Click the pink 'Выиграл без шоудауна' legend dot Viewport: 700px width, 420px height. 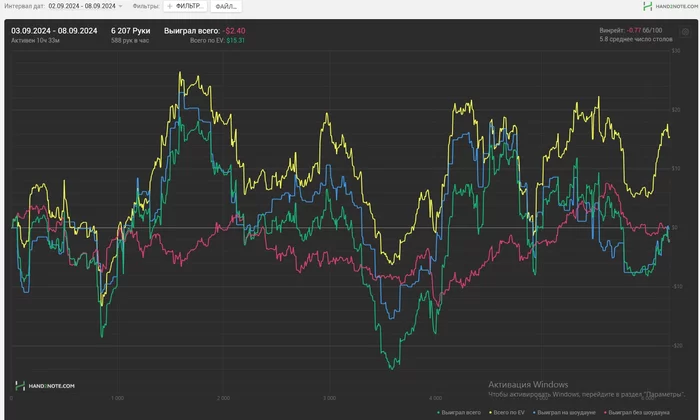tap(605, 412)
